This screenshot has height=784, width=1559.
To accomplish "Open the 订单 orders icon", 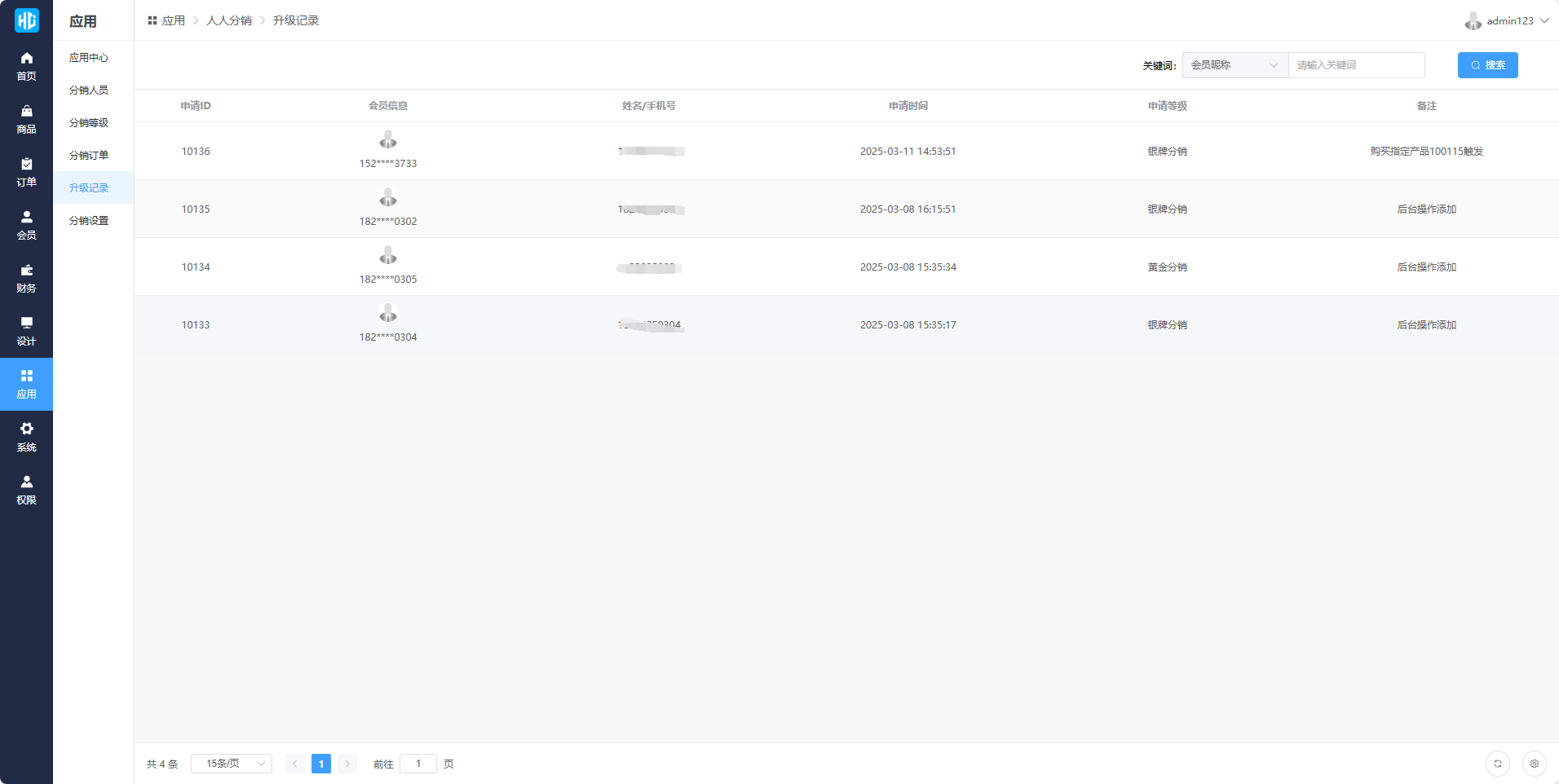I will pyautogui.click(x=26, y=172).
